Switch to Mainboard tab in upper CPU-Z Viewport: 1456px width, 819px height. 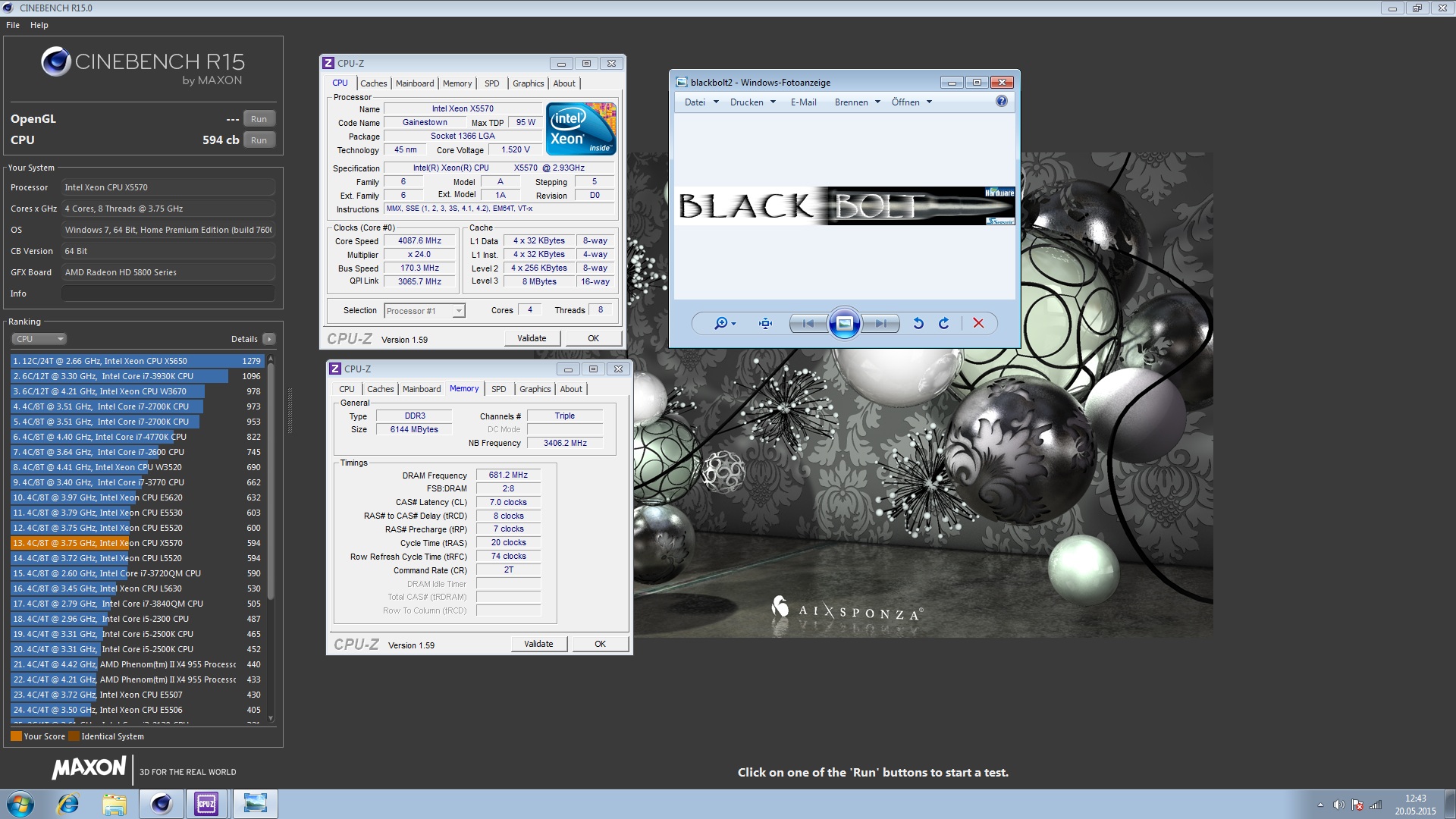415,83
